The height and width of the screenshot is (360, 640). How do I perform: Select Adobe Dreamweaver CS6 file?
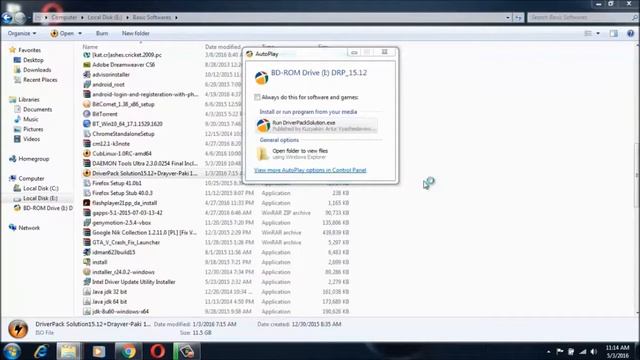123,64
